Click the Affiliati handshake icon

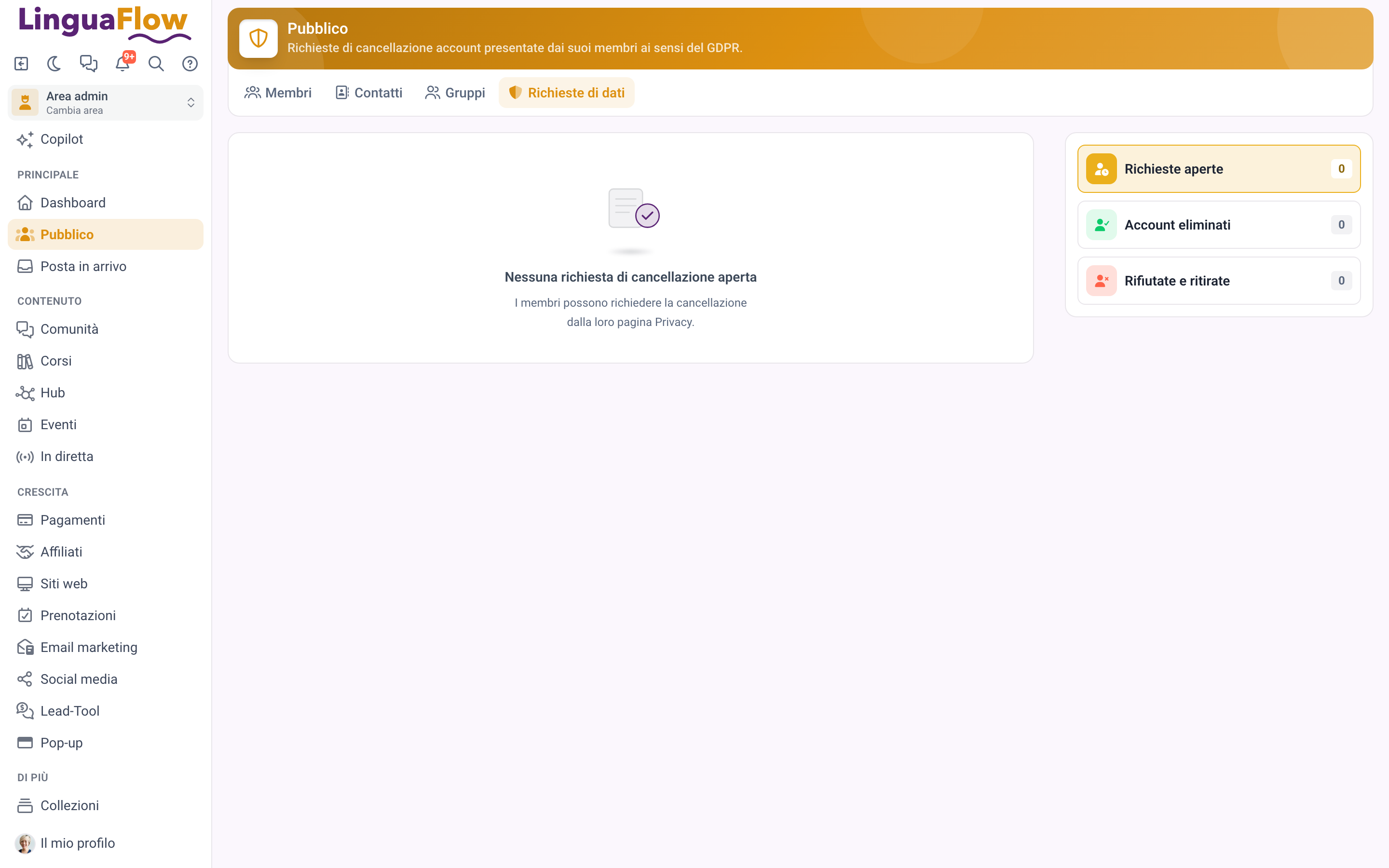(x=25, y=552)
